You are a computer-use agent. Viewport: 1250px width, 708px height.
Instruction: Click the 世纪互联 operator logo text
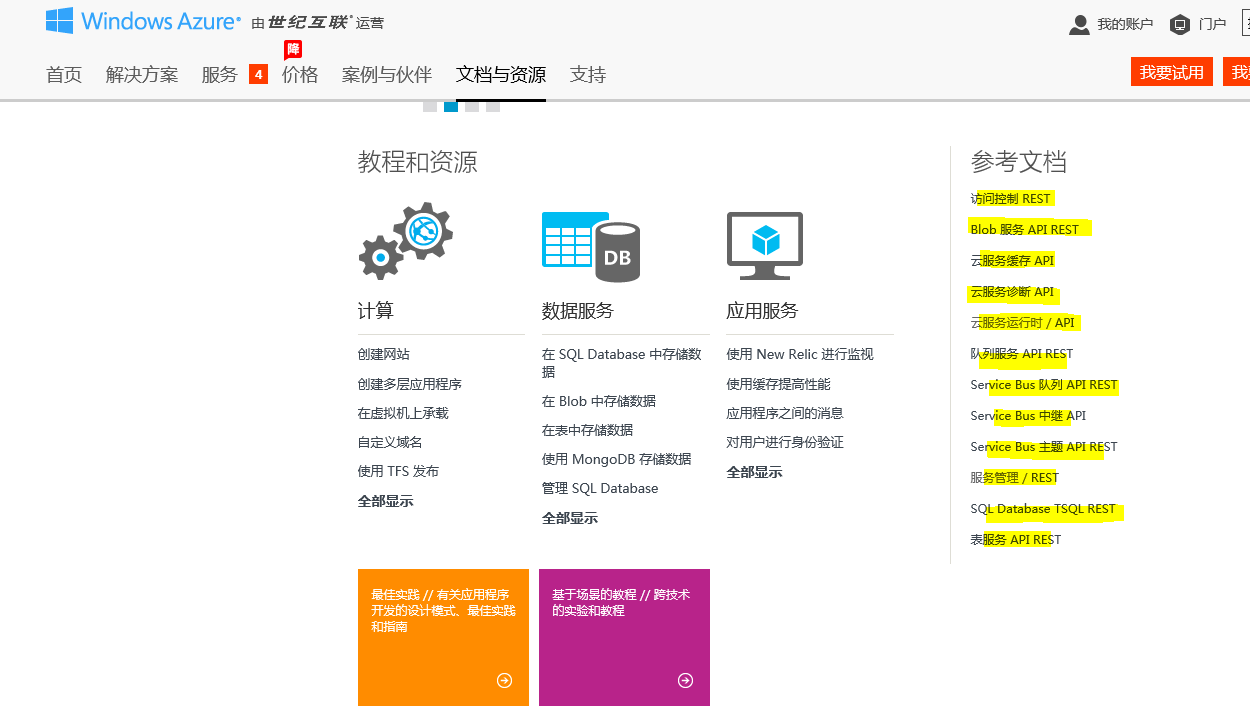click(x=310, y=23)
